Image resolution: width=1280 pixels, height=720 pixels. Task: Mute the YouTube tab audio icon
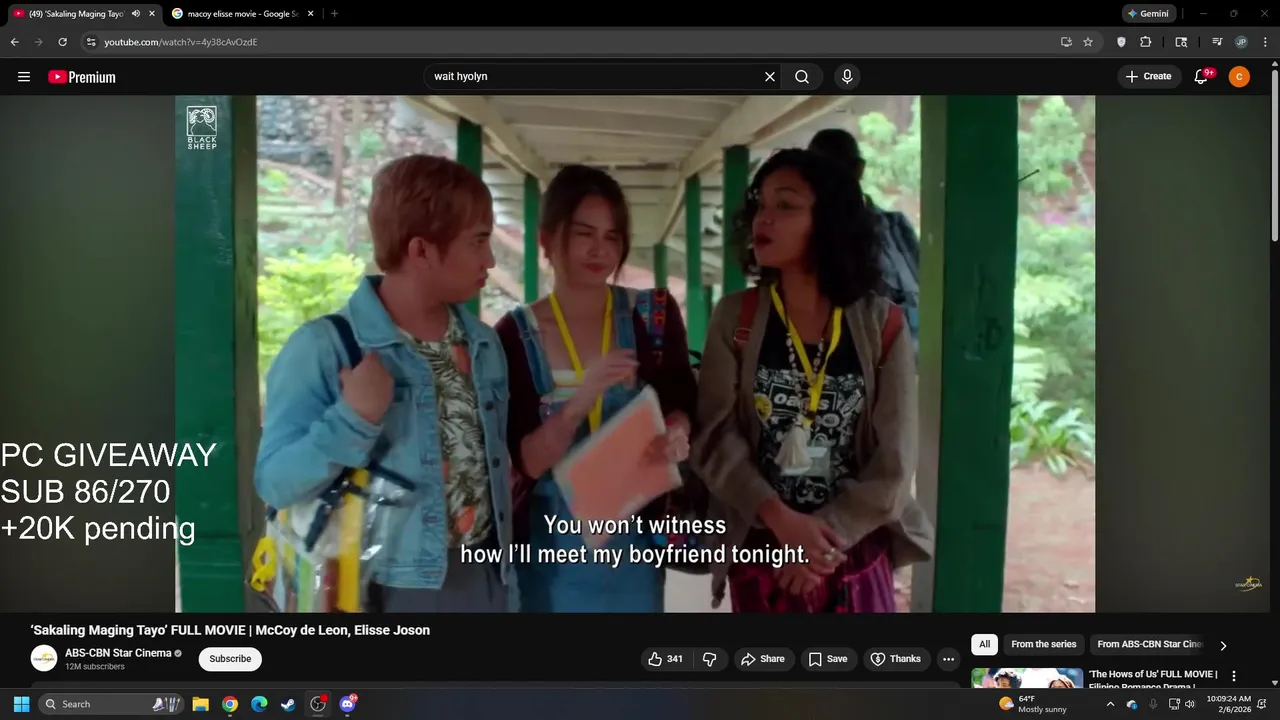(136, 14)
